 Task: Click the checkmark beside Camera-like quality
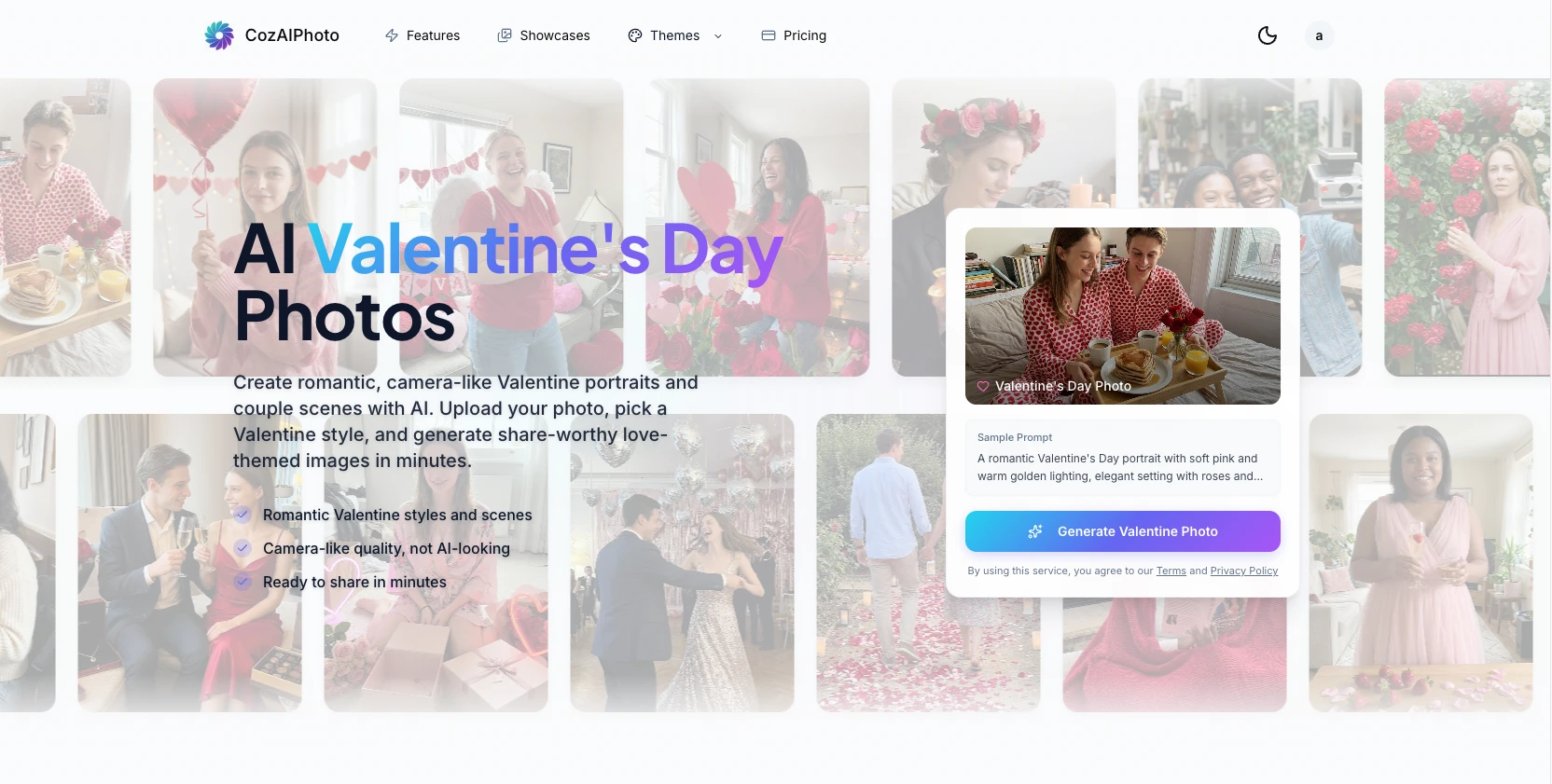(x=242, y=548)
